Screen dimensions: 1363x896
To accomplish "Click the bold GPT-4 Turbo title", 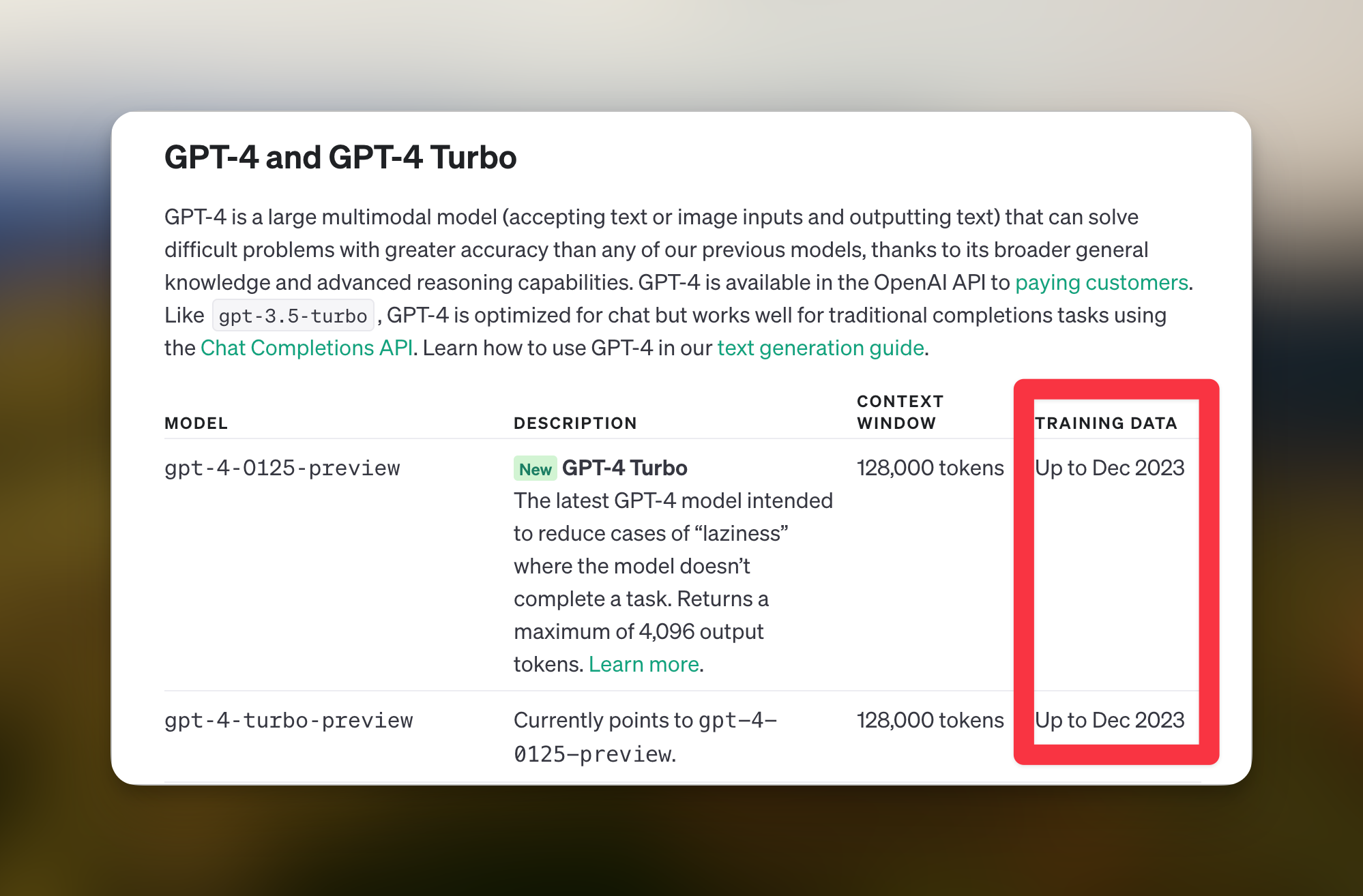I will (x=624, y=468).
